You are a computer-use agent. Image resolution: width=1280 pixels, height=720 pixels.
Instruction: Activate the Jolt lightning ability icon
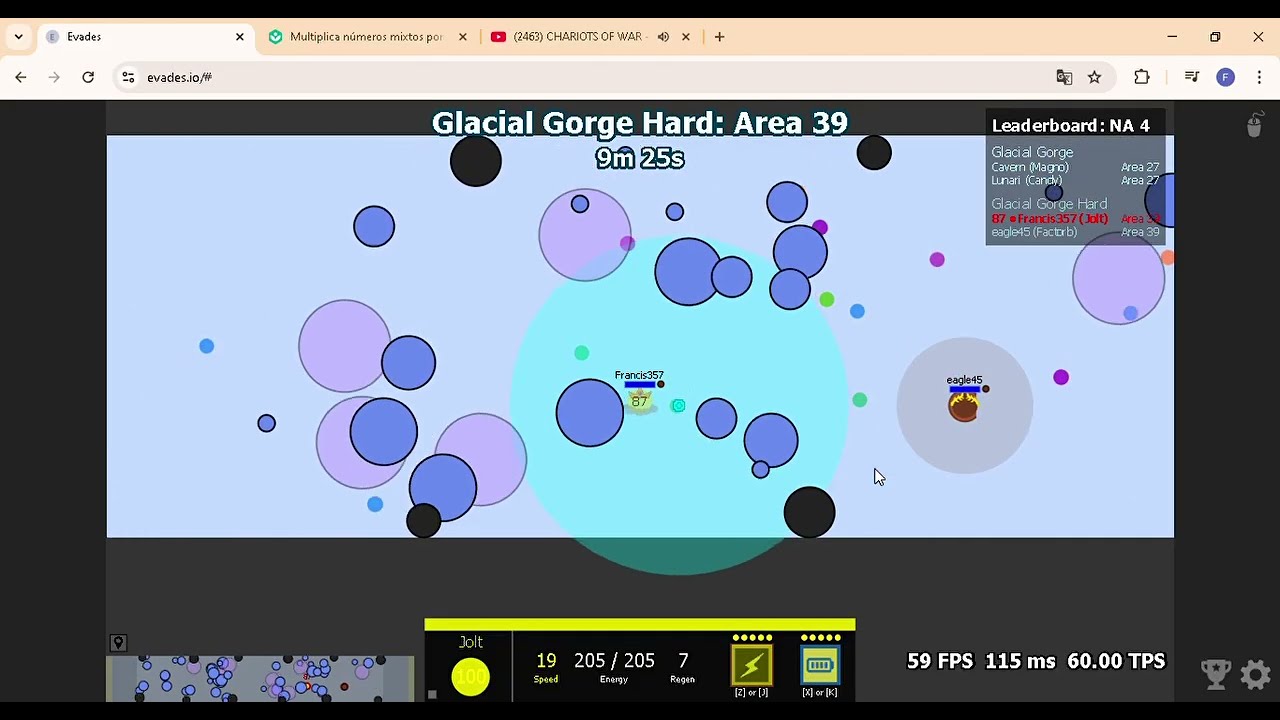pos(752,665)
